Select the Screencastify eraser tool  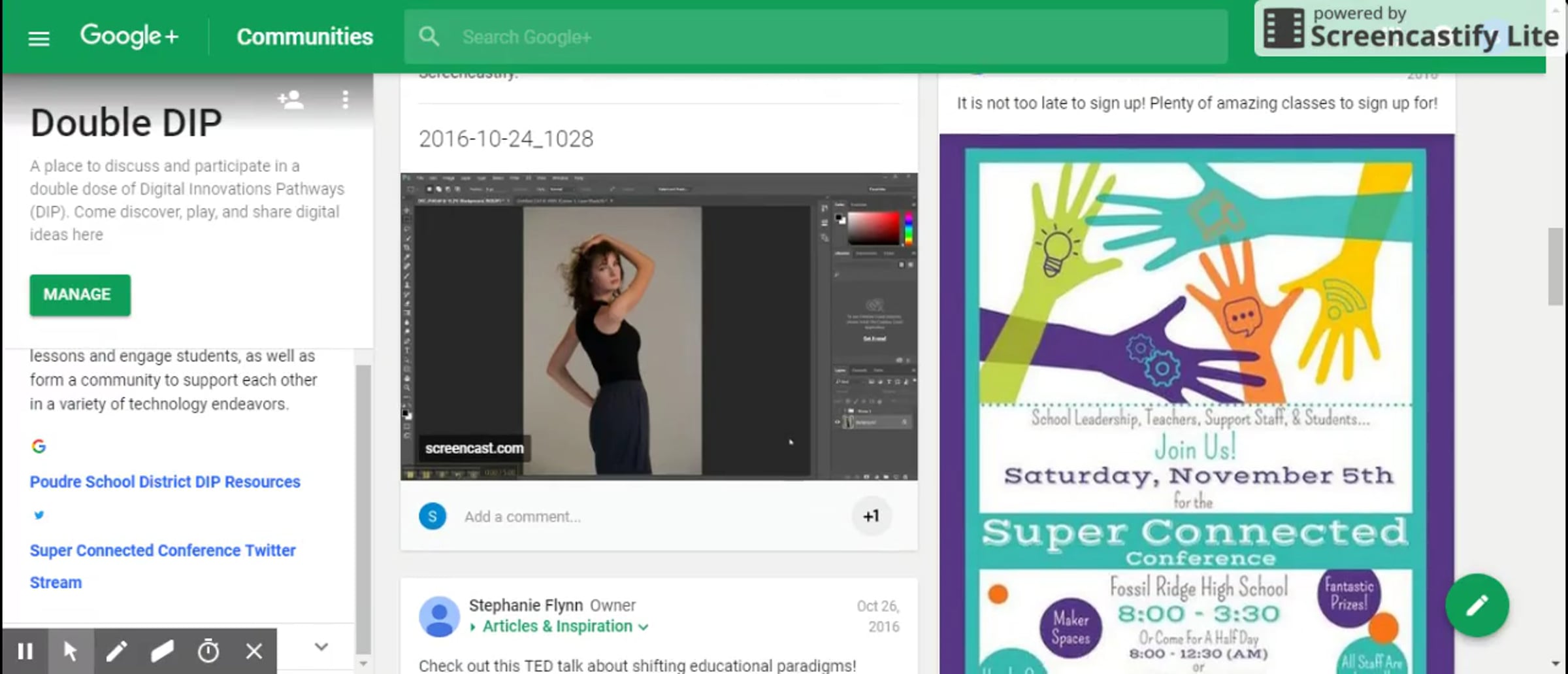tap(162, 651)
